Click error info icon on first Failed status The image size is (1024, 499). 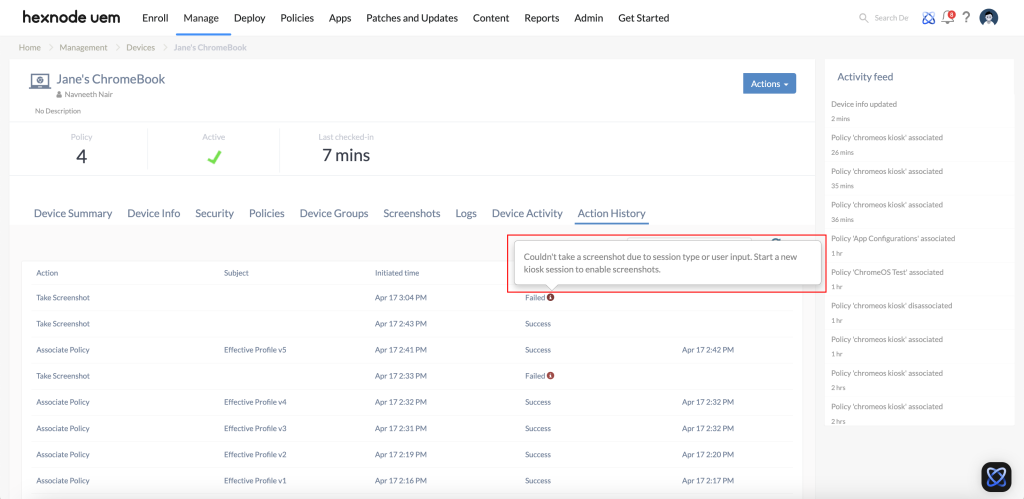[550, 297]
